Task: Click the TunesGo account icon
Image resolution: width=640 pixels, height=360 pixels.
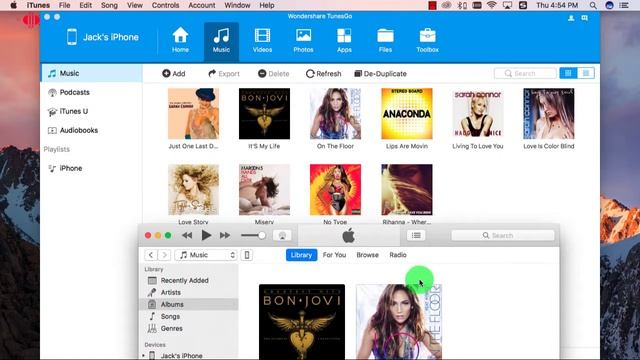Action: point(571,18)
